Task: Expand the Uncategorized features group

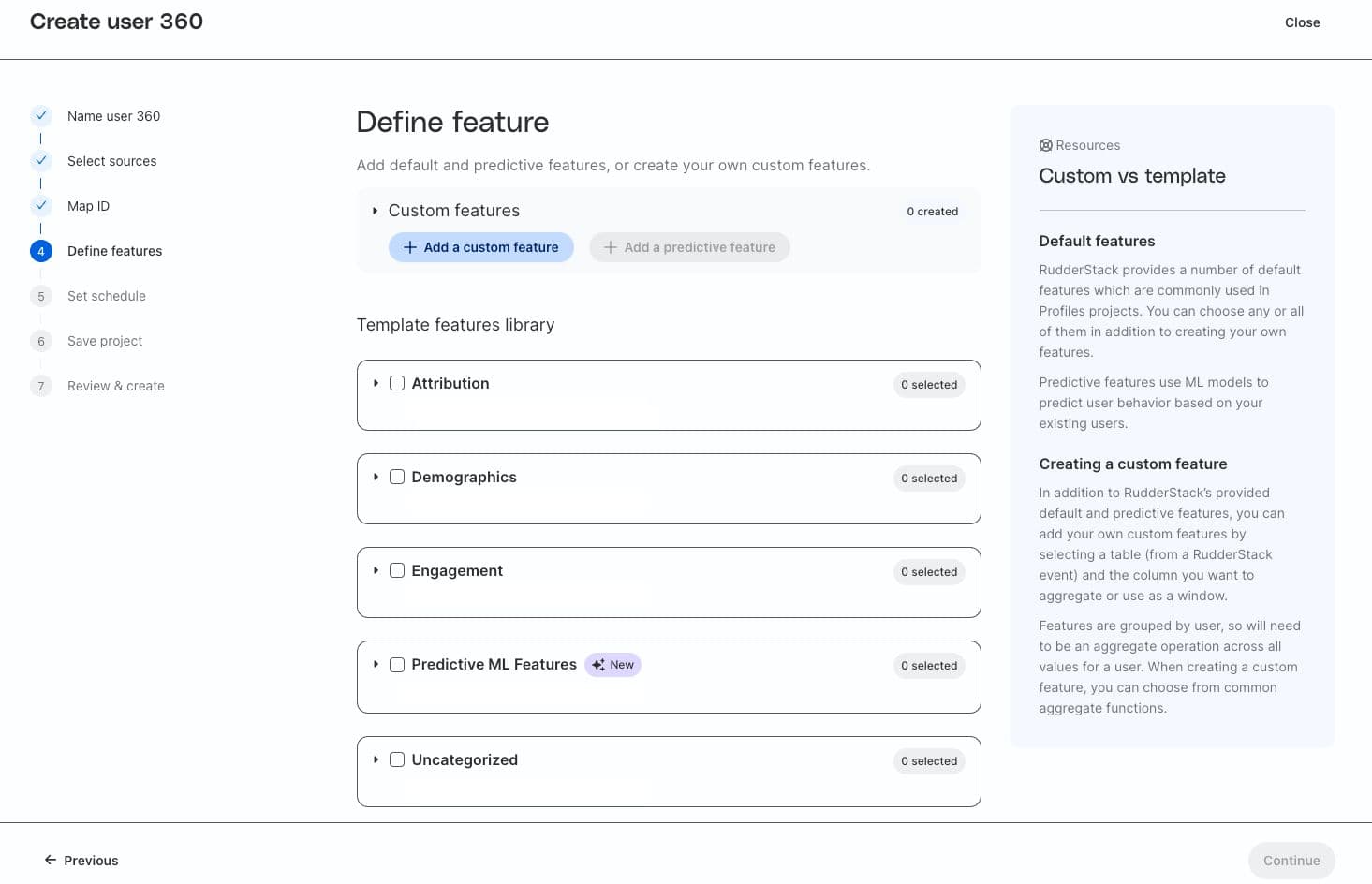Action: pyautogui.click(x=376, y=759)
